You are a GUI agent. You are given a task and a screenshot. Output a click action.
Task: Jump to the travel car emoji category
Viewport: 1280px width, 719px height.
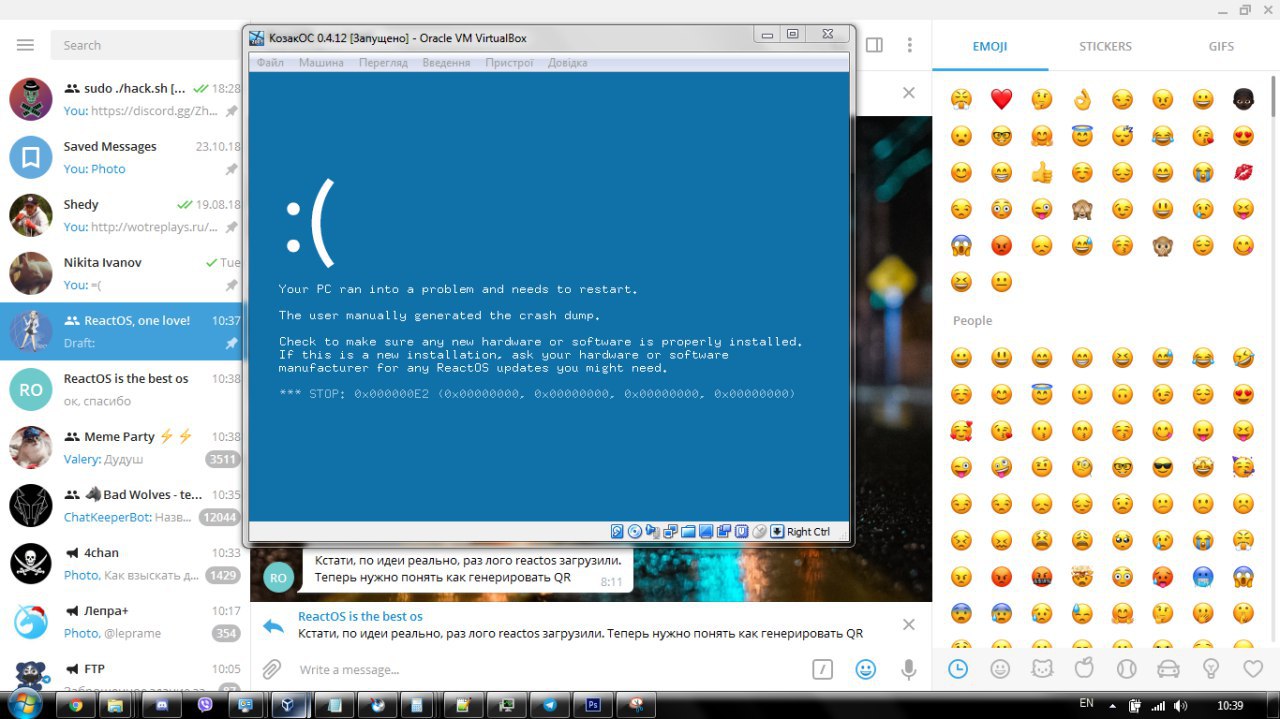(1169, 669)
